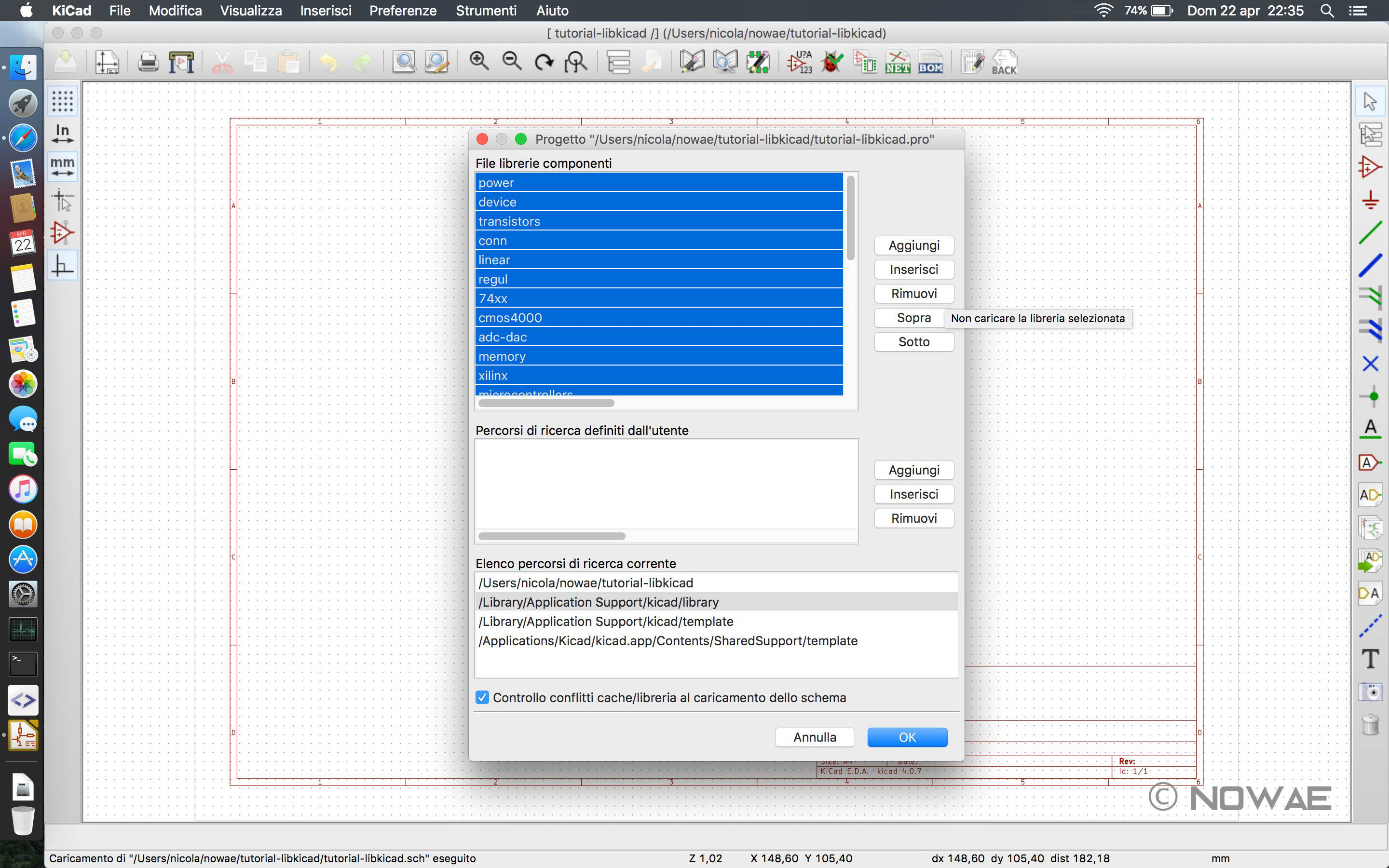1389x868 pixels.
Task: Toggle orthogonal wires and buses icon
Action: (x=63, y=266)
